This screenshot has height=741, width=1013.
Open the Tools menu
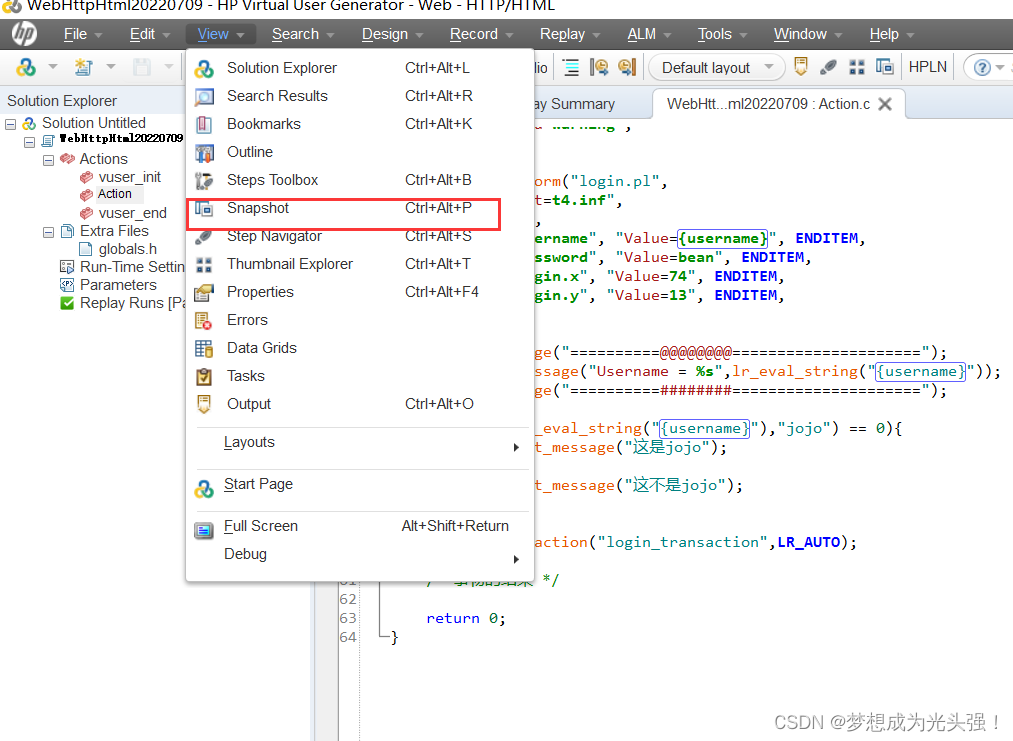(x=722, y=34)
